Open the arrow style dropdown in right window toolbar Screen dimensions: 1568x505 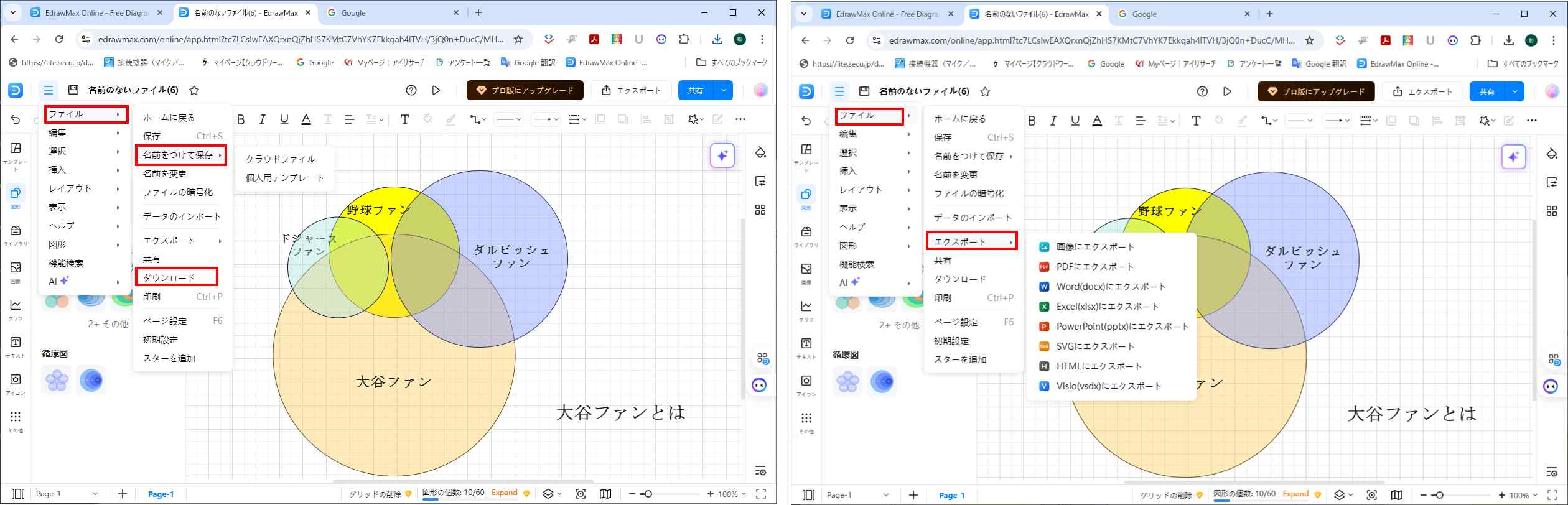pyautogui.click(x=1337, y=121)
